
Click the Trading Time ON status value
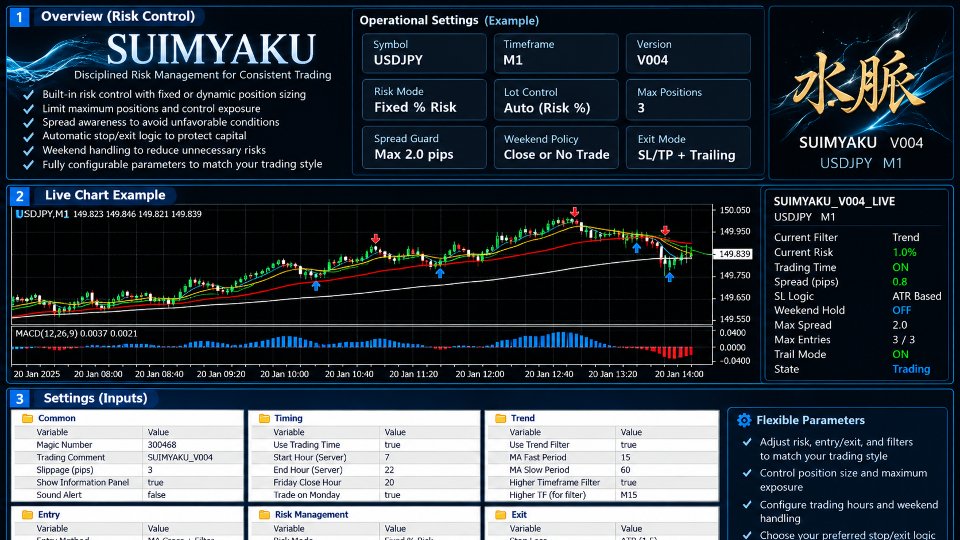[x=900, y=268]
